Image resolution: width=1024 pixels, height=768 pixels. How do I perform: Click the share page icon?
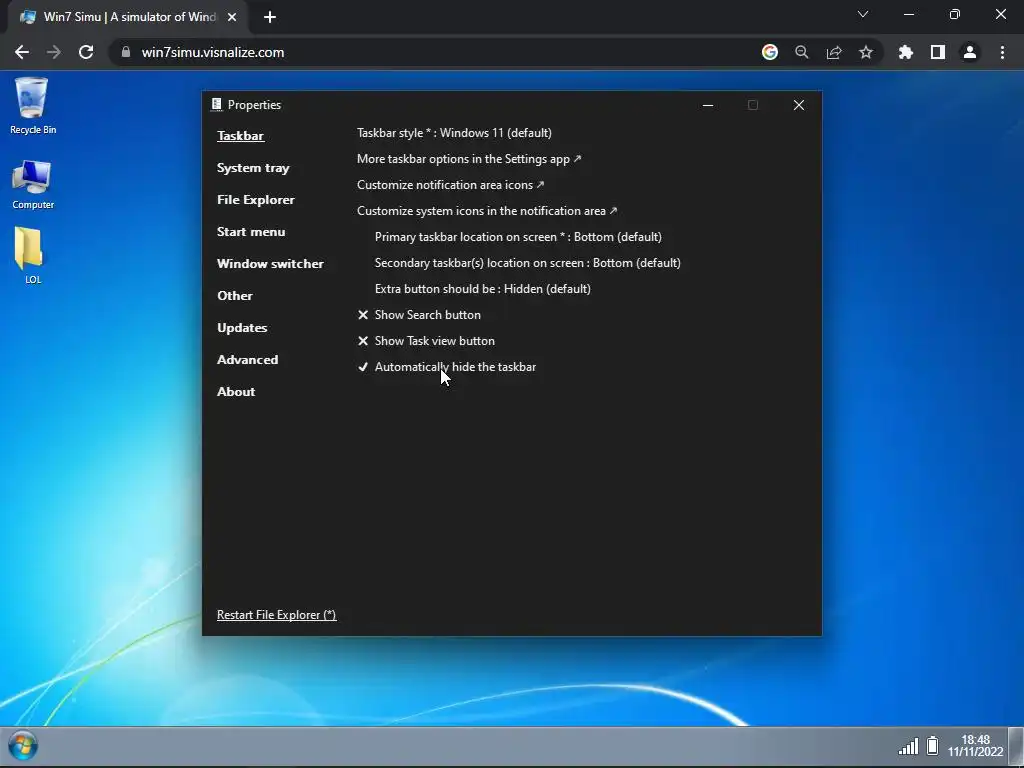pyautogui.click(x=834, y=52)
